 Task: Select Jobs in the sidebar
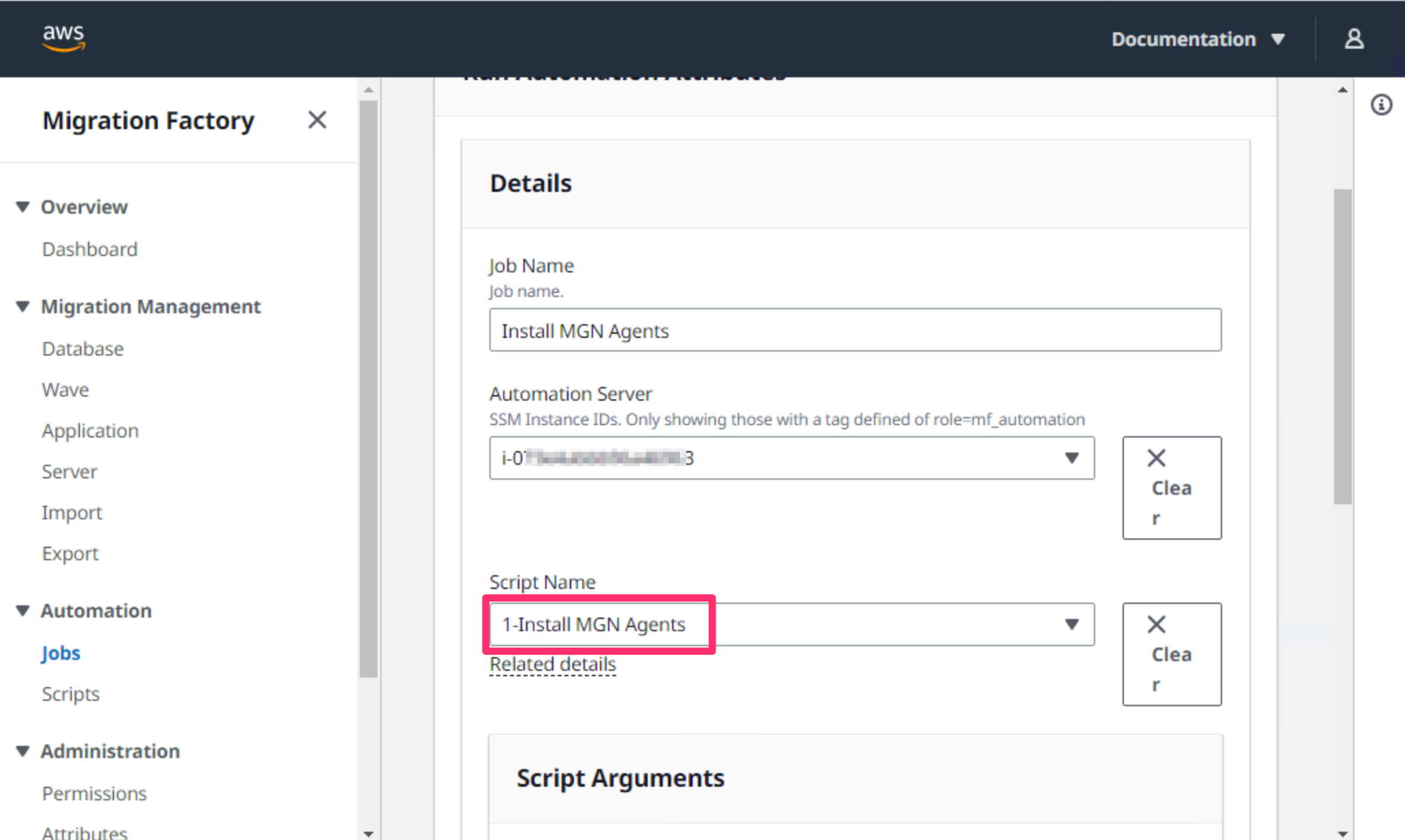pyautogui.click(x=60, y=653)
